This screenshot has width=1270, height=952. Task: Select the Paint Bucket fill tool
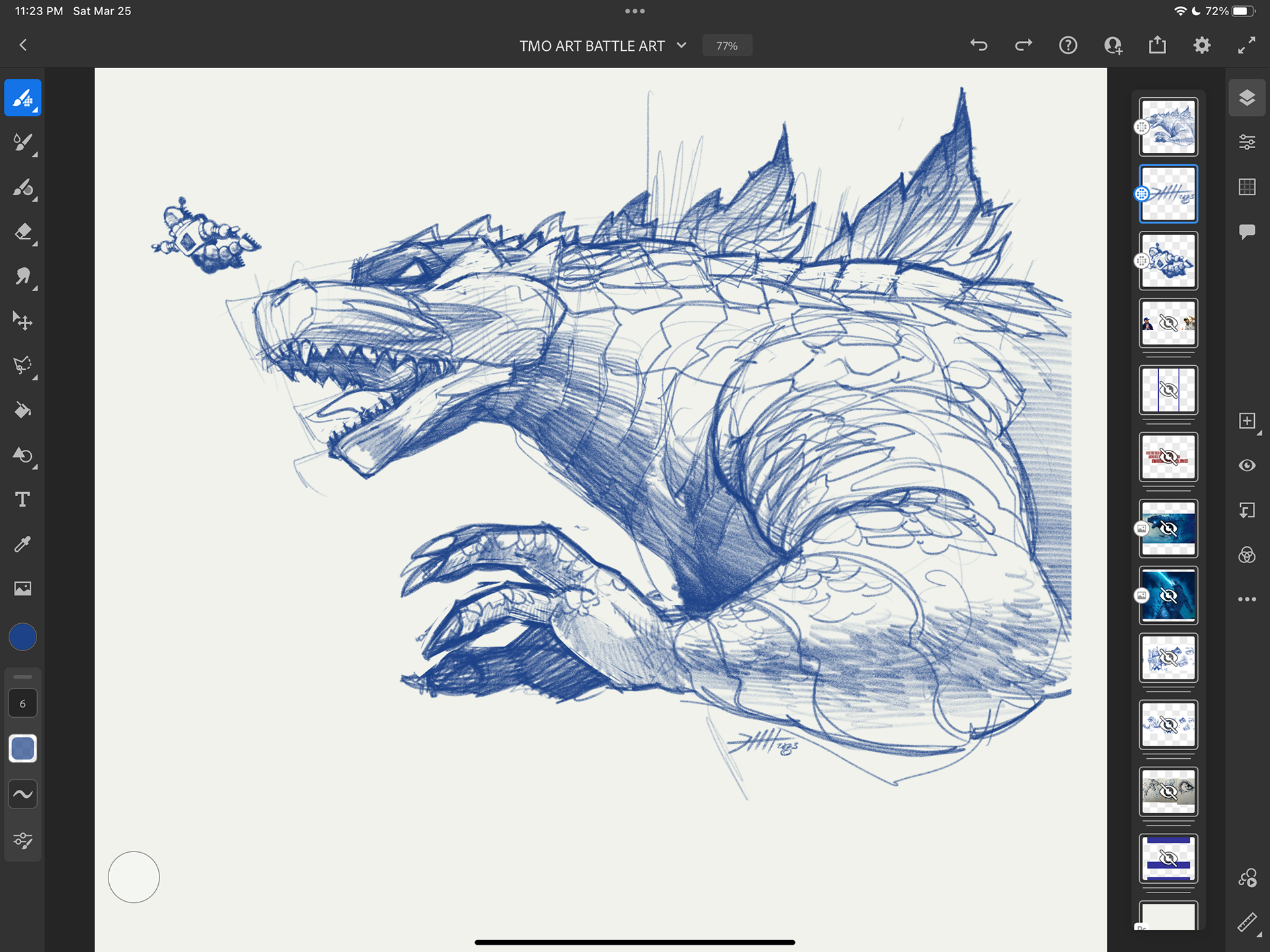22,411
